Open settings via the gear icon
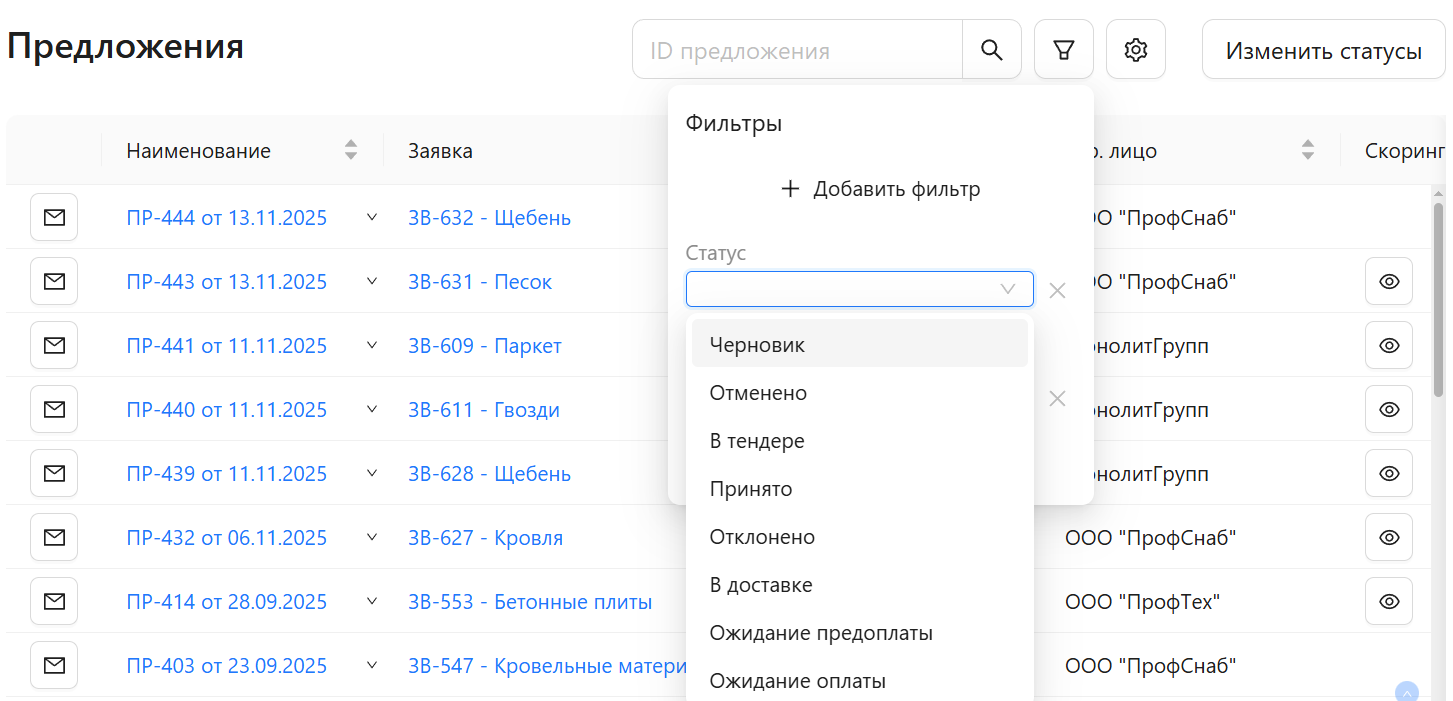This screenshot has height=701, width=1453. [x=1135, y=48]
